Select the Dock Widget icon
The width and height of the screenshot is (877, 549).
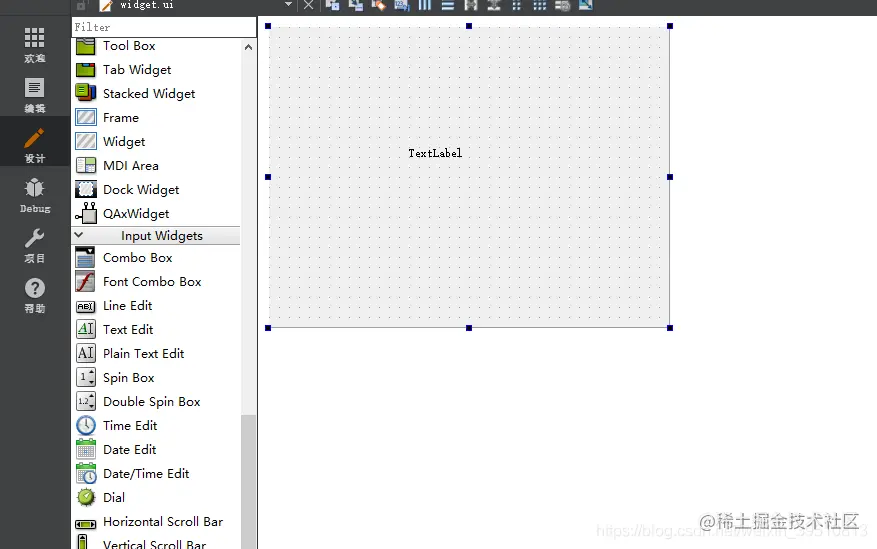(86, 190)
